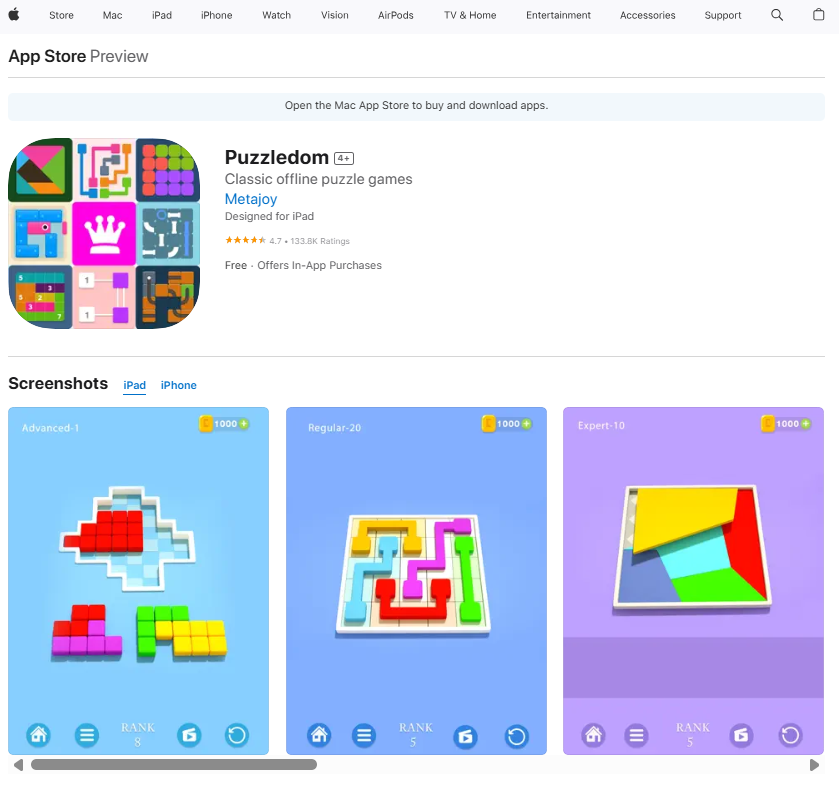Tap restart icon in Advanced-1 screenshot
Screen dimensions: 839x797
click(237, 735)
